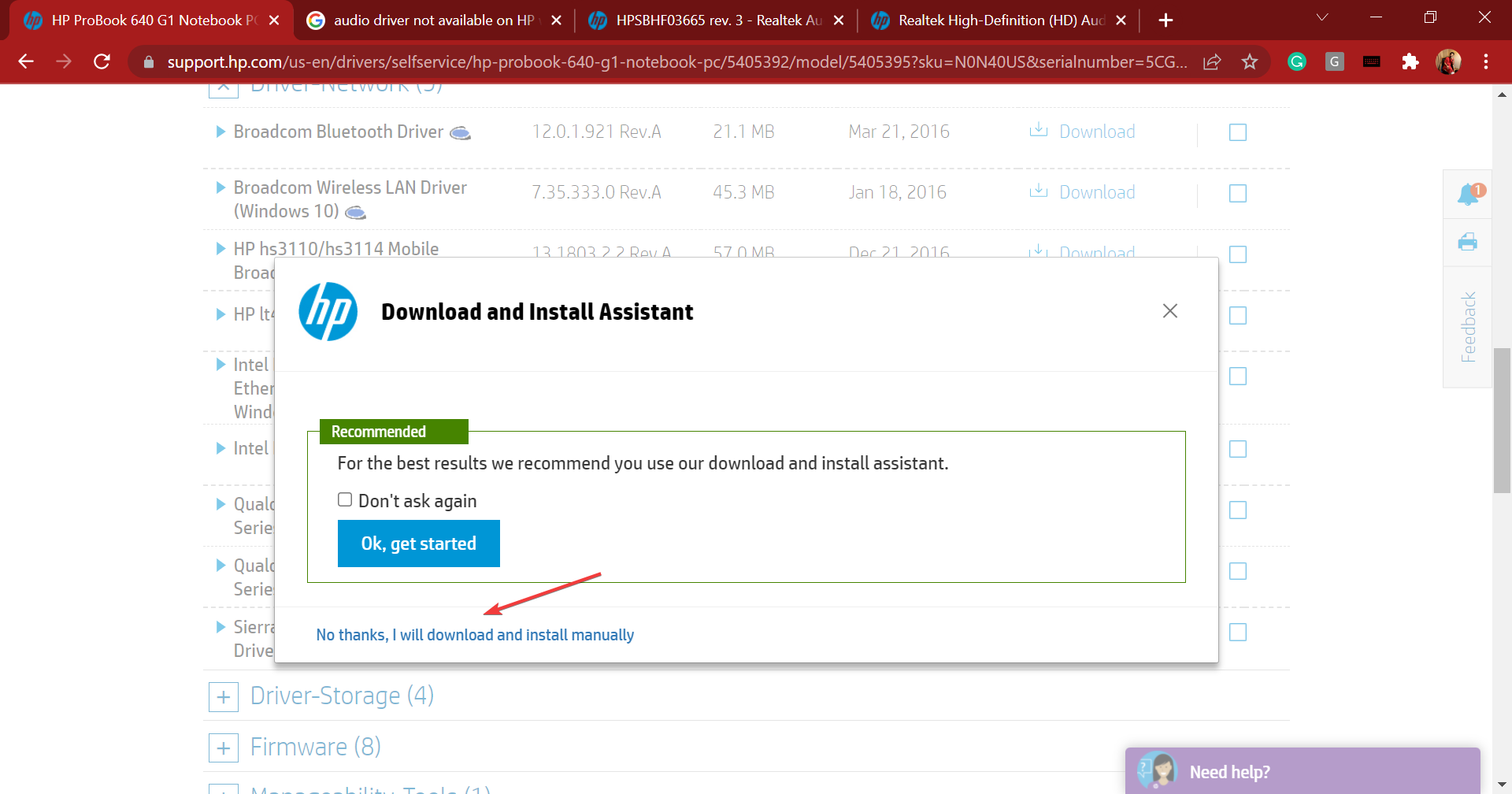
Task: Open the grey G extension icon
Action: [x=1335, y=61]
